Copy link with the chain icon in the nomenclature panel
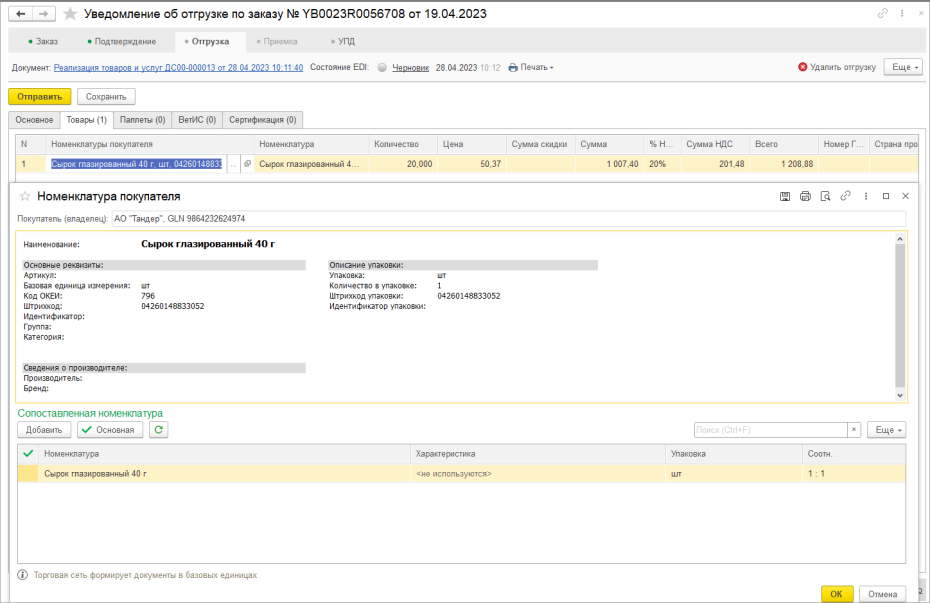Viewport: 930px width, 603px height. click(x=845, y=196)
